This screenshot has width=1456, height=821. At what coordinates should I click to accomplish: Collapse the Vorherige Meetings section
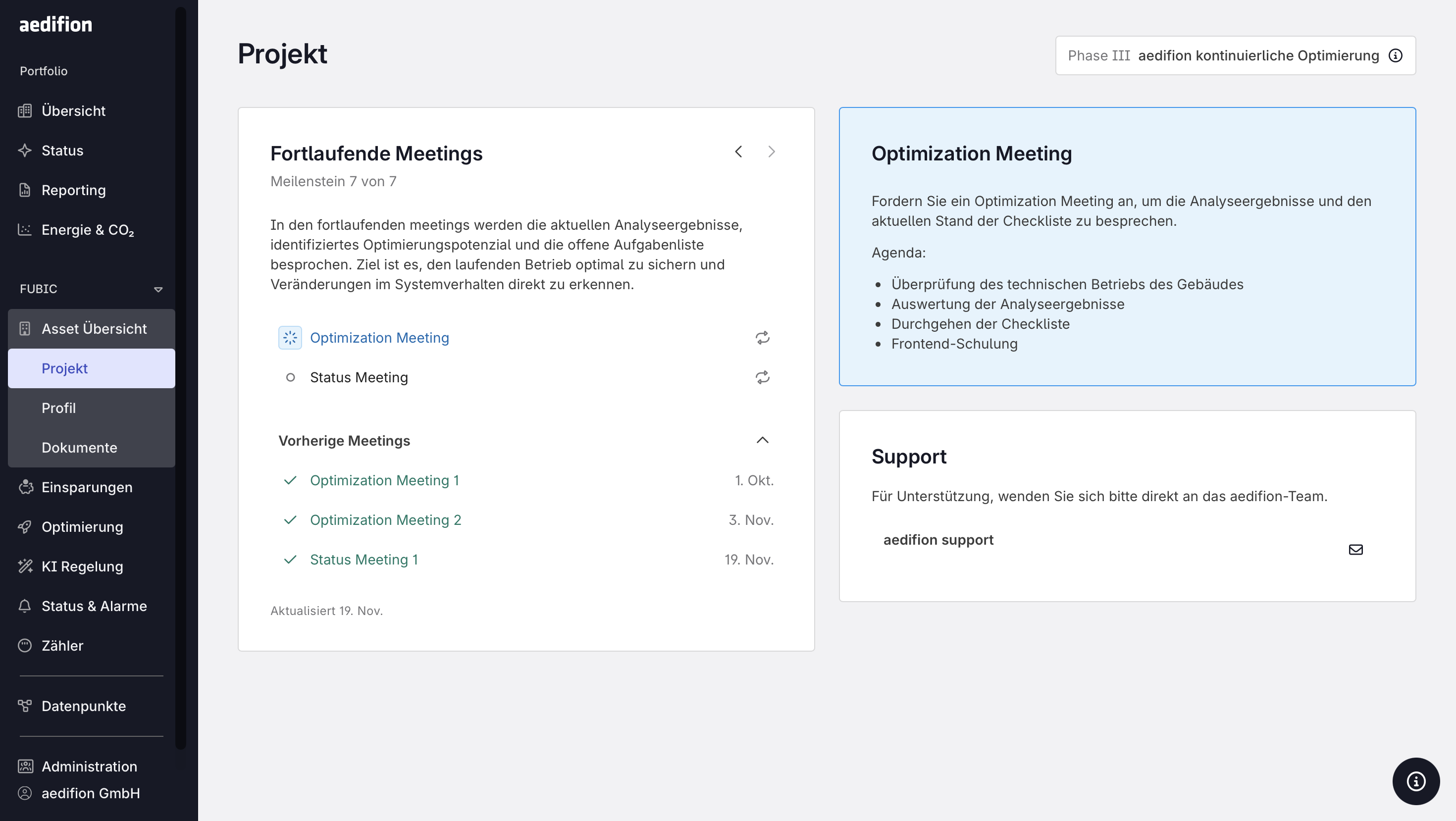[x=762, y=440]
